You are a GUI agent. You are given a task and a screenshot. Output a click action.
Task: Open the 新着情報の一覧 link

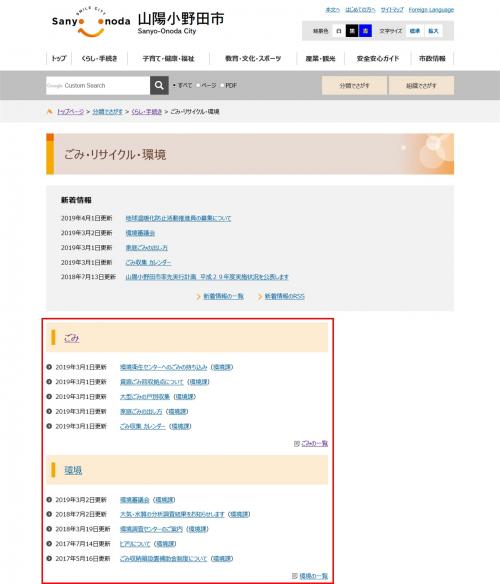(224, 296)
